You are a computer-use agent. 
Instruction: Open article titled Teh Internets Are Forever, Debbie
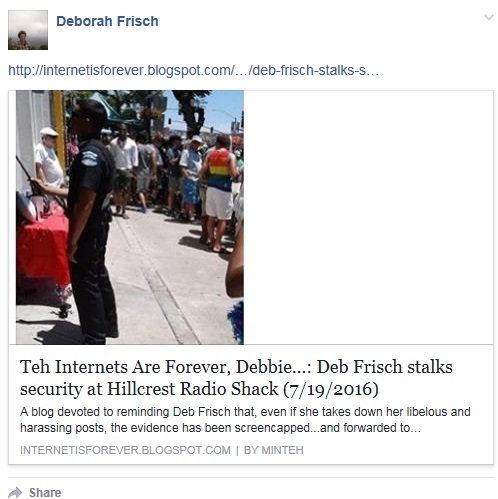click(x=236, y=378)
